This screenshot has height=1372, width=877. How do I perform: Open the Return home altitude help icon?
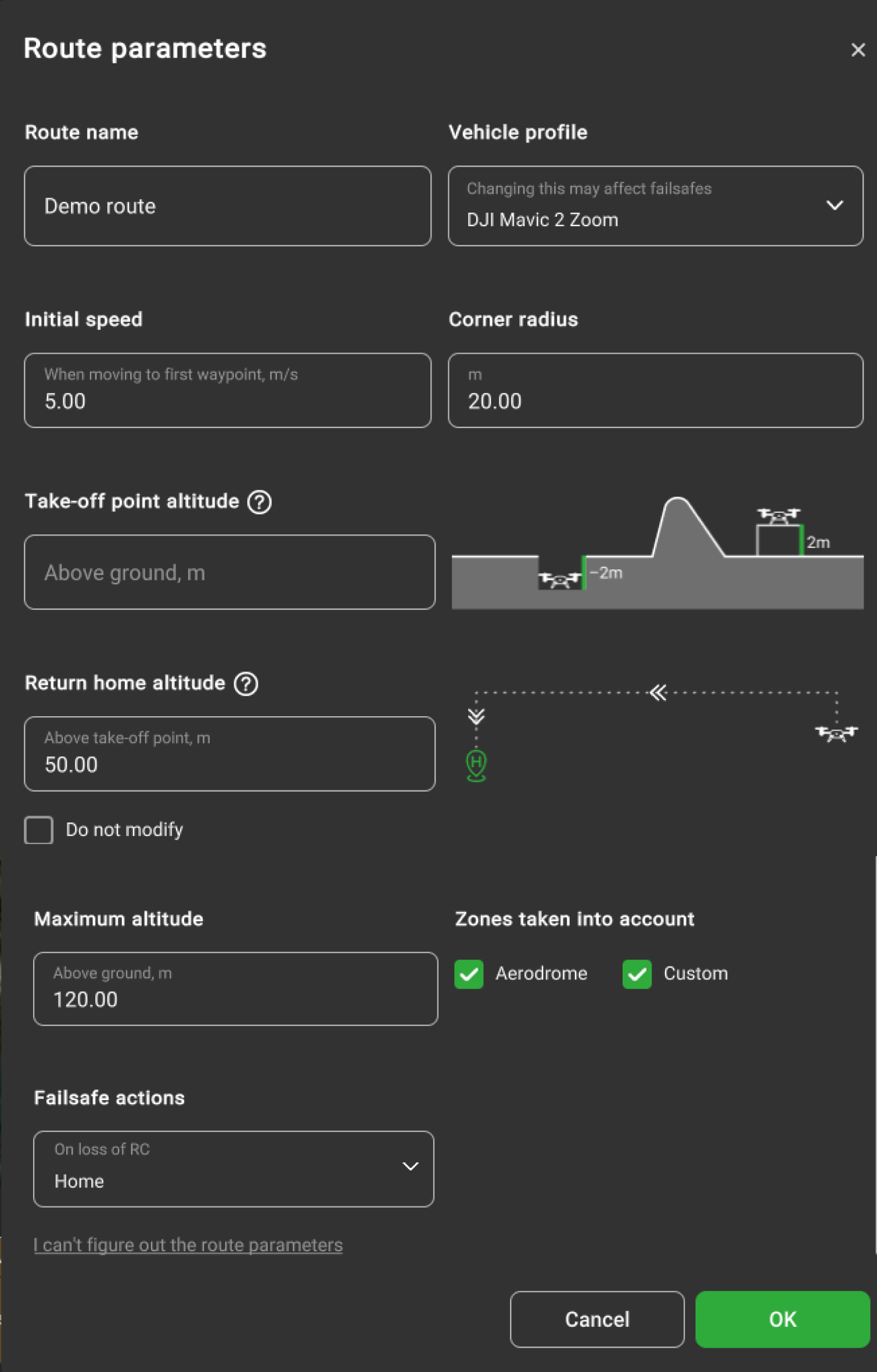(246, 684)
